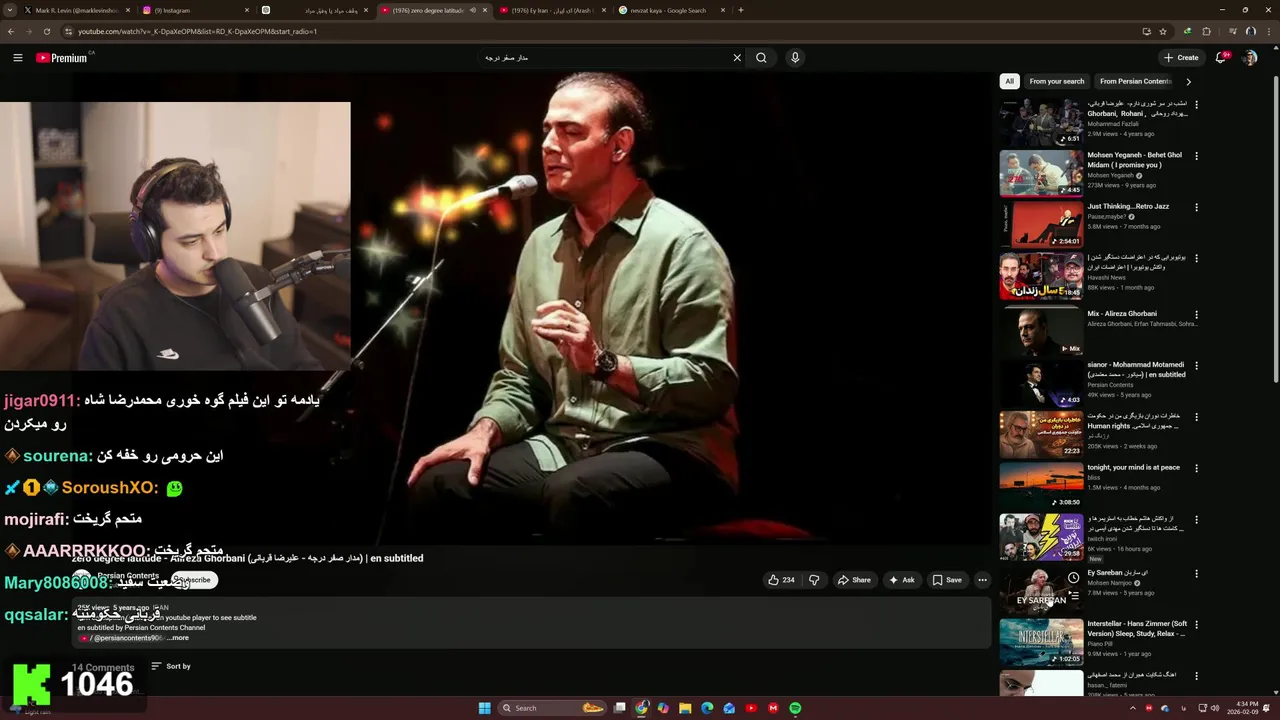Viewport: 1280px width, 720px height.
Task: Open options for Interstellar Hans Zimmer video
Action: [x=1196, y=624]
